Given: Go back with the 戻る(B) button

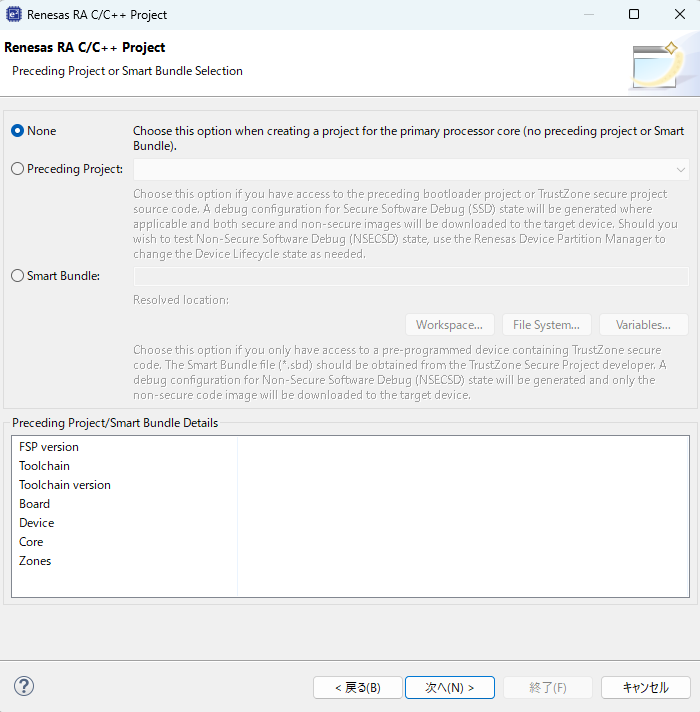Looking at the screenshot, I should click(358, 687).
